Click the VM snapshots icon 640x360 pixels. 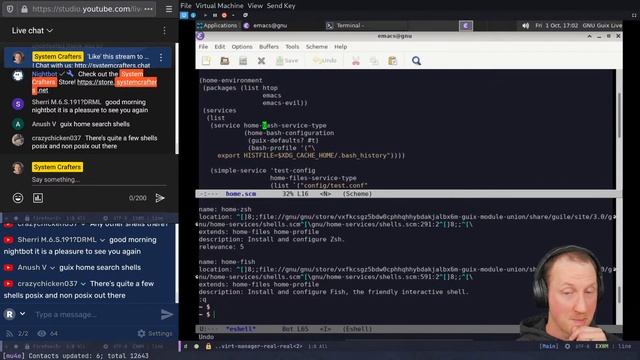click(x=245, y=15)
